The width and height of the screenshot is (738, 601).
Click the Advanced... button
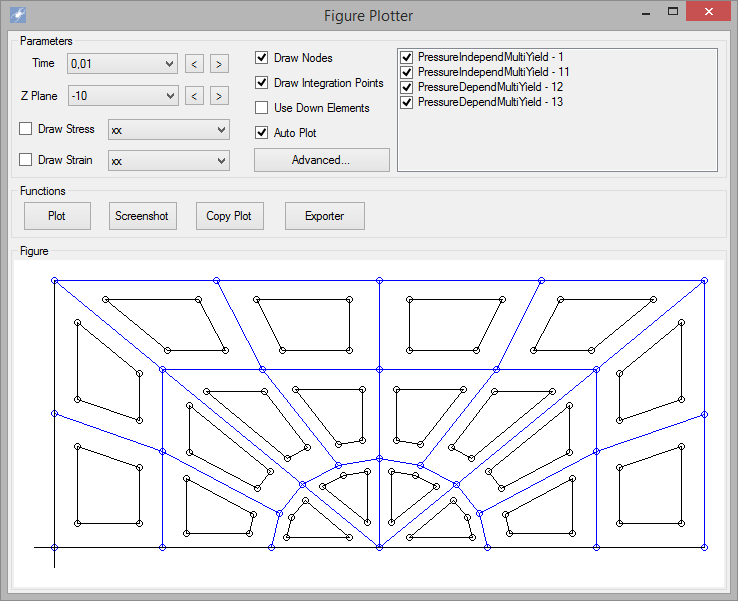click(x=321, y=160)
